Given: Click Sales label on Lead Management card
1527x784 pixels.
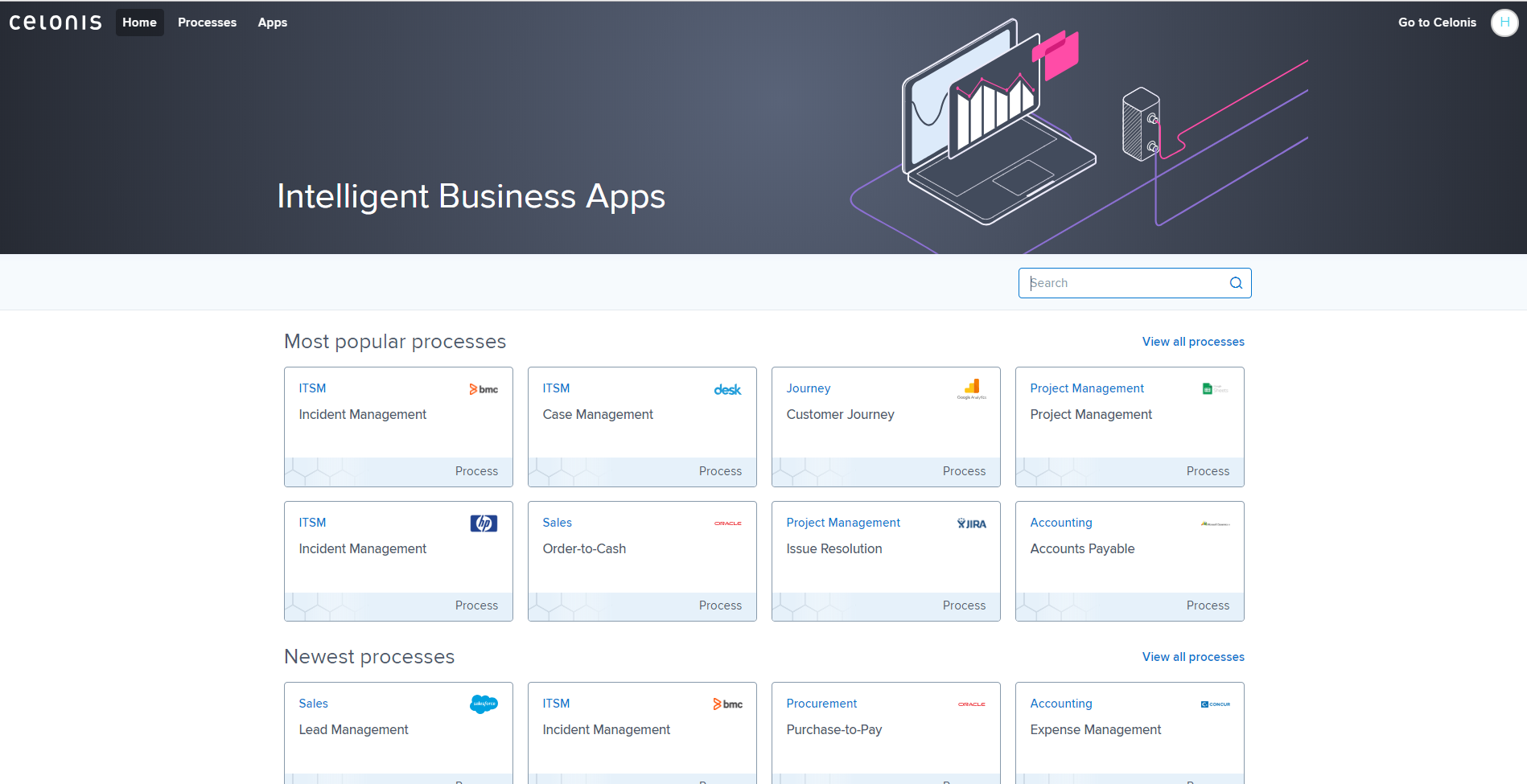Looking at the screenshot, I should pos(313,704).
